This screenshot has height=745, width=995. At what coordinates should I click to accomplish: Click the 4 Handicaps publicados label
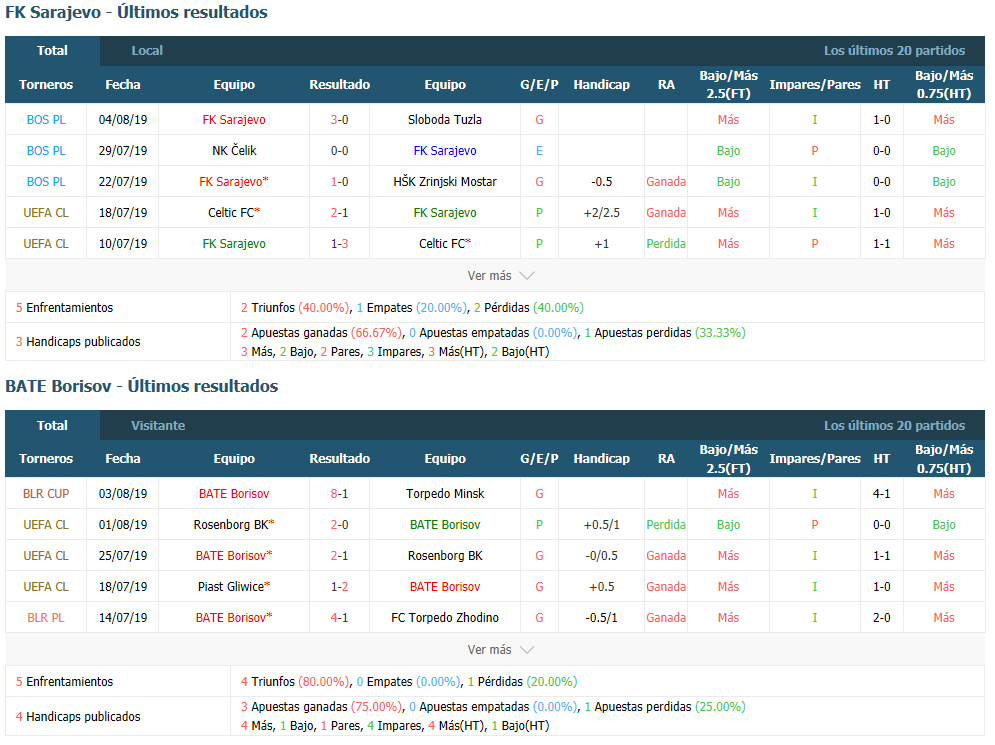coord(78,716)
